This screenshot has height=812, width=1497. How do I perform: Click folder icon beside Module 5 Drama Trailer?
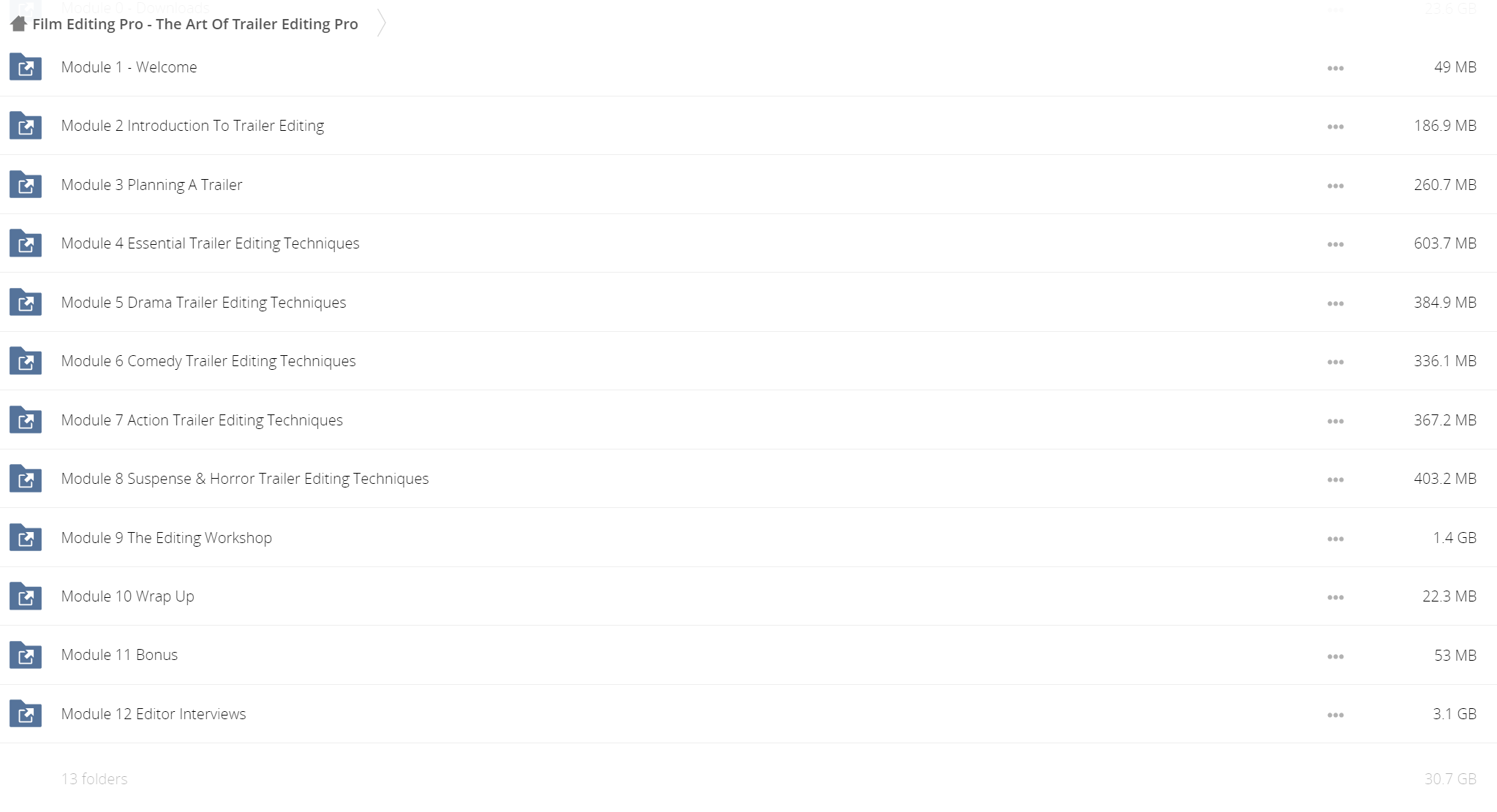(26, 303)
